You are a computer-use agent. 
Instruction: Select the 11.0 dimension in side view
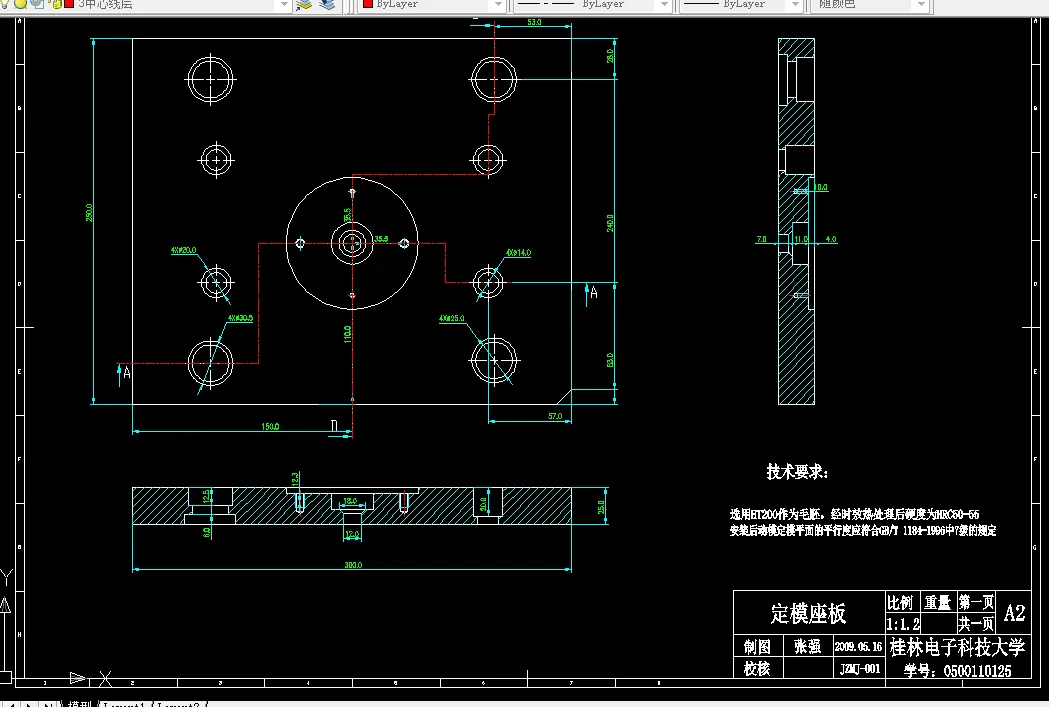(x=801, y=239)
